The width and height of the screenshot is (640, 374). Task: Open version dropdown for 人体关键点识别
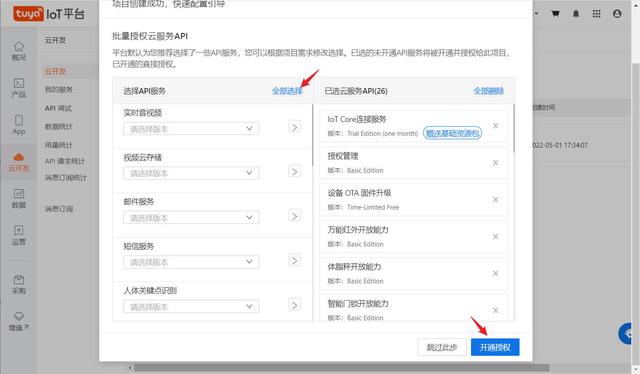pos(191,307)
